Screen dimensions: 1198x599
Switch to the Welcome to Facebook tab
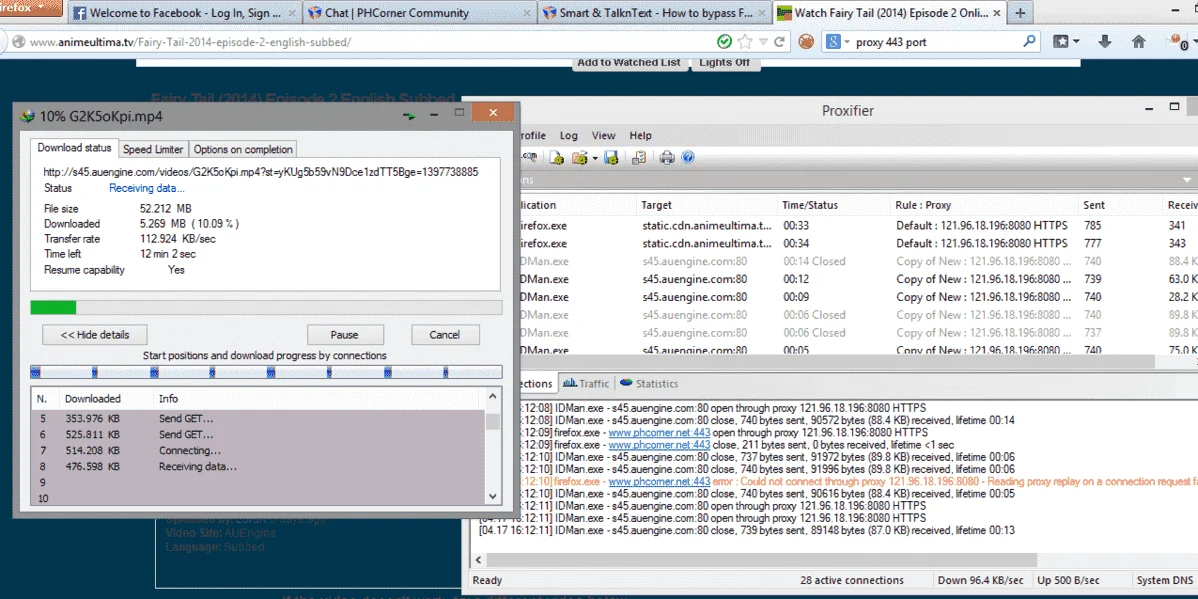pyautogui.click(x=185, y=13)
